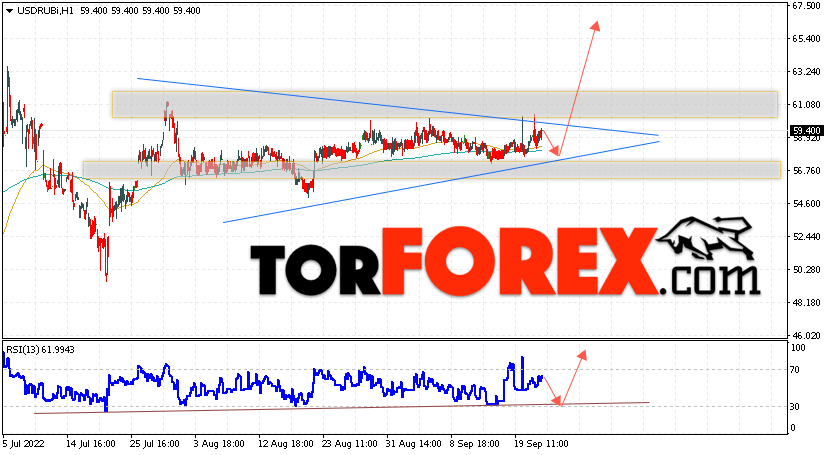Select the 14 Jul 16:00 time label
This screenshot has width=828, height=455.
tap(90, 443)
